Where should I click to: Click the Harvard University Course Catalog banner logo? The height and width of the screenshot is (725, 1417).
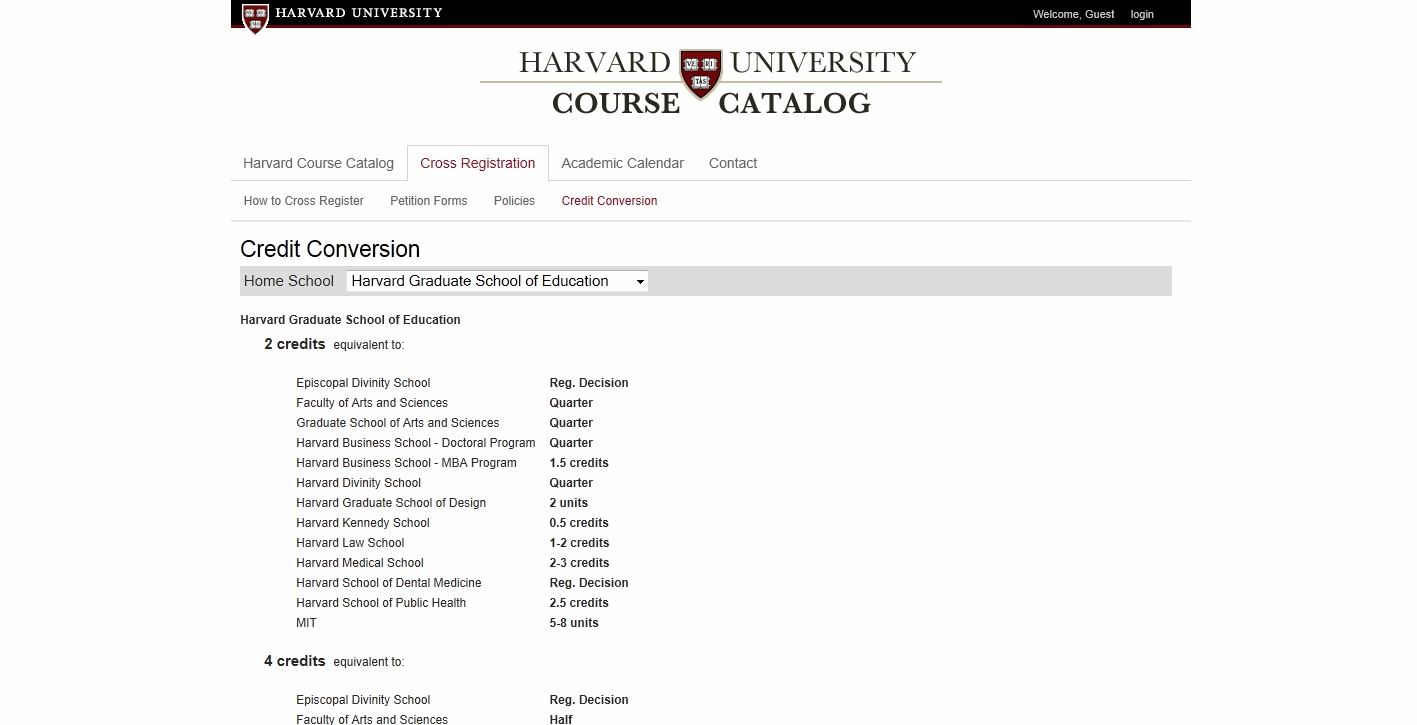click(710, 82)
